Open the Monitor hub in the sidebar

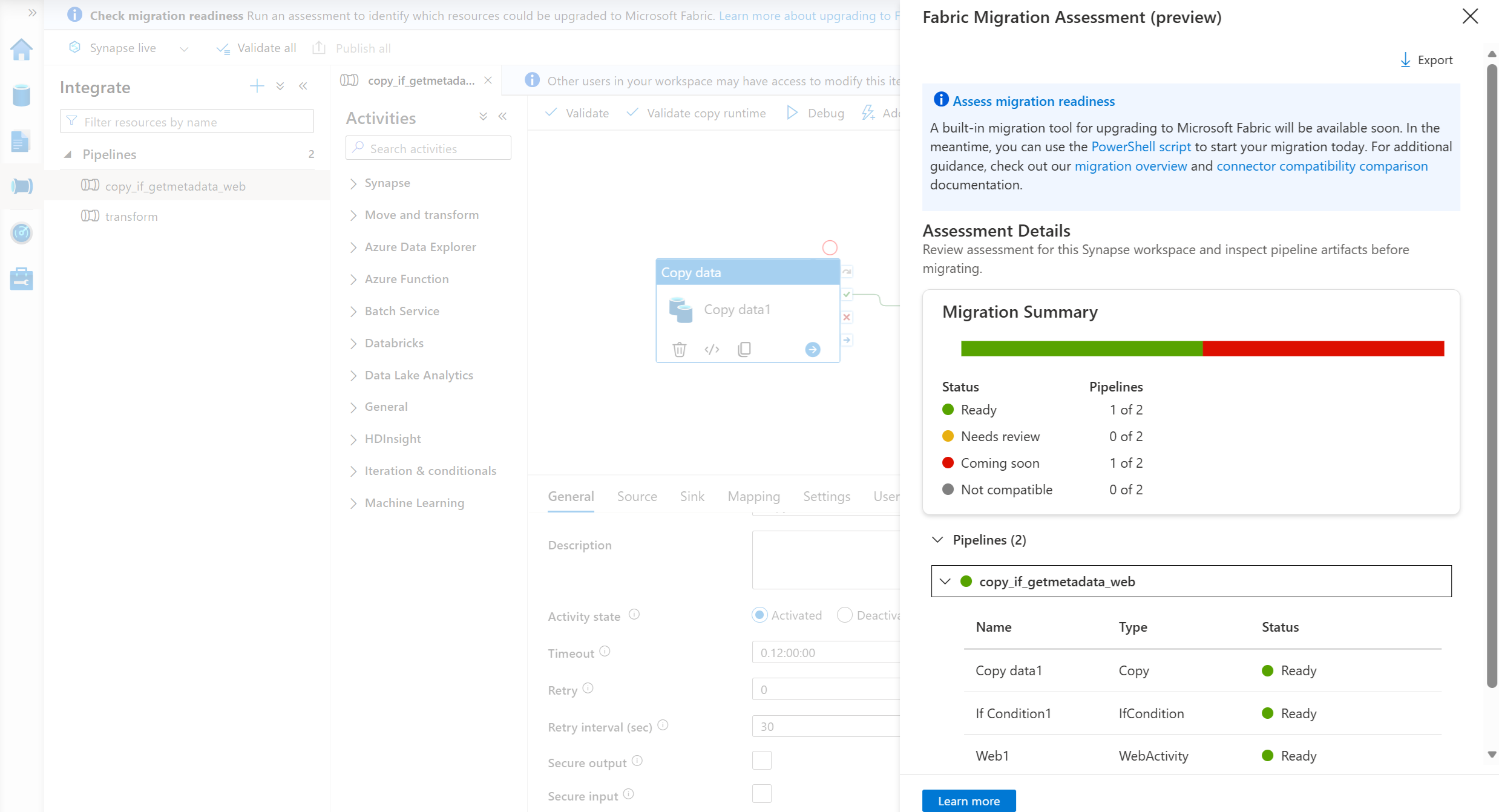tap(21, 233)
